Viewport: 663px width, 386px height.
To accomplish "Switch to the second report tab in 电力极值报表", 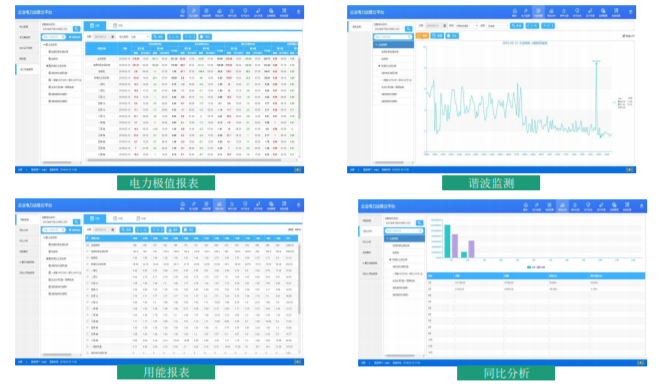I will (x=118, y=25).
